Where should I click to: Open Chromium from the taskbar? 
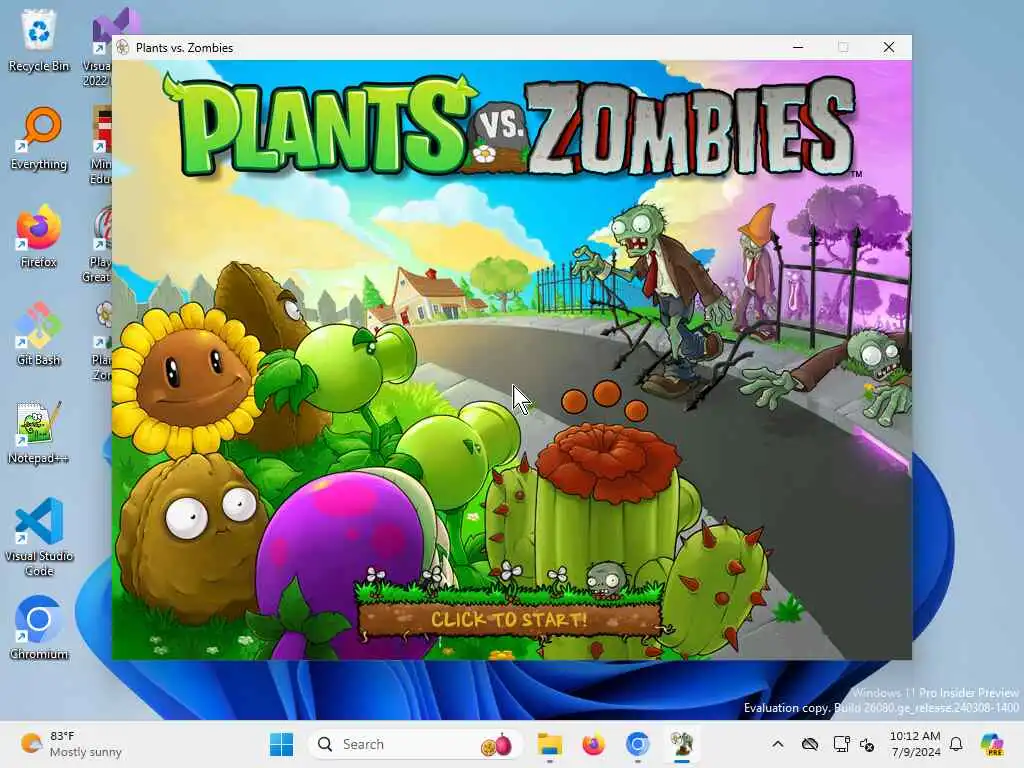pyautogui.click(x=637, y=744)
